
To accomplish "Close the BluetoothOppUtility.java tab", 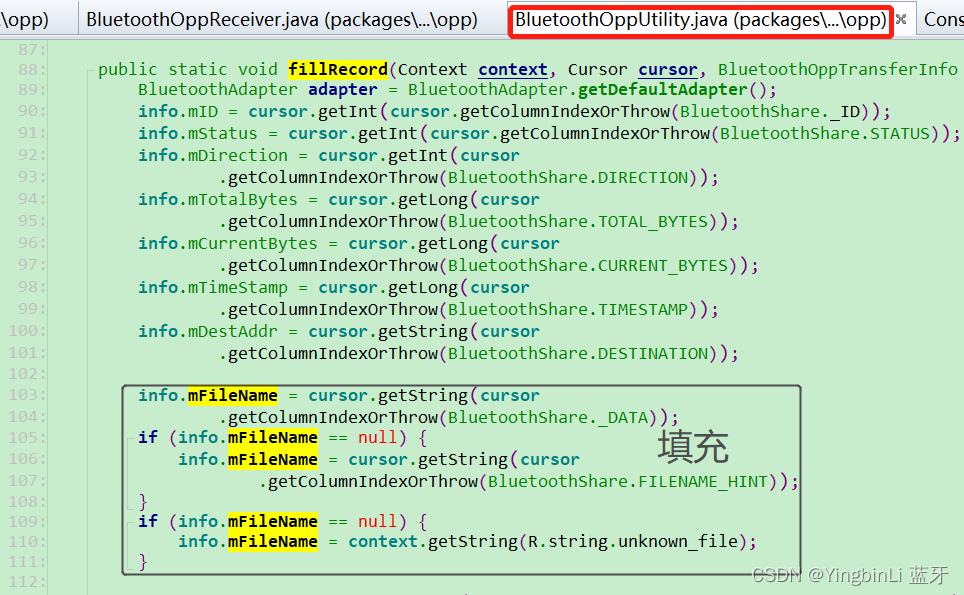I will click(901, 20).
